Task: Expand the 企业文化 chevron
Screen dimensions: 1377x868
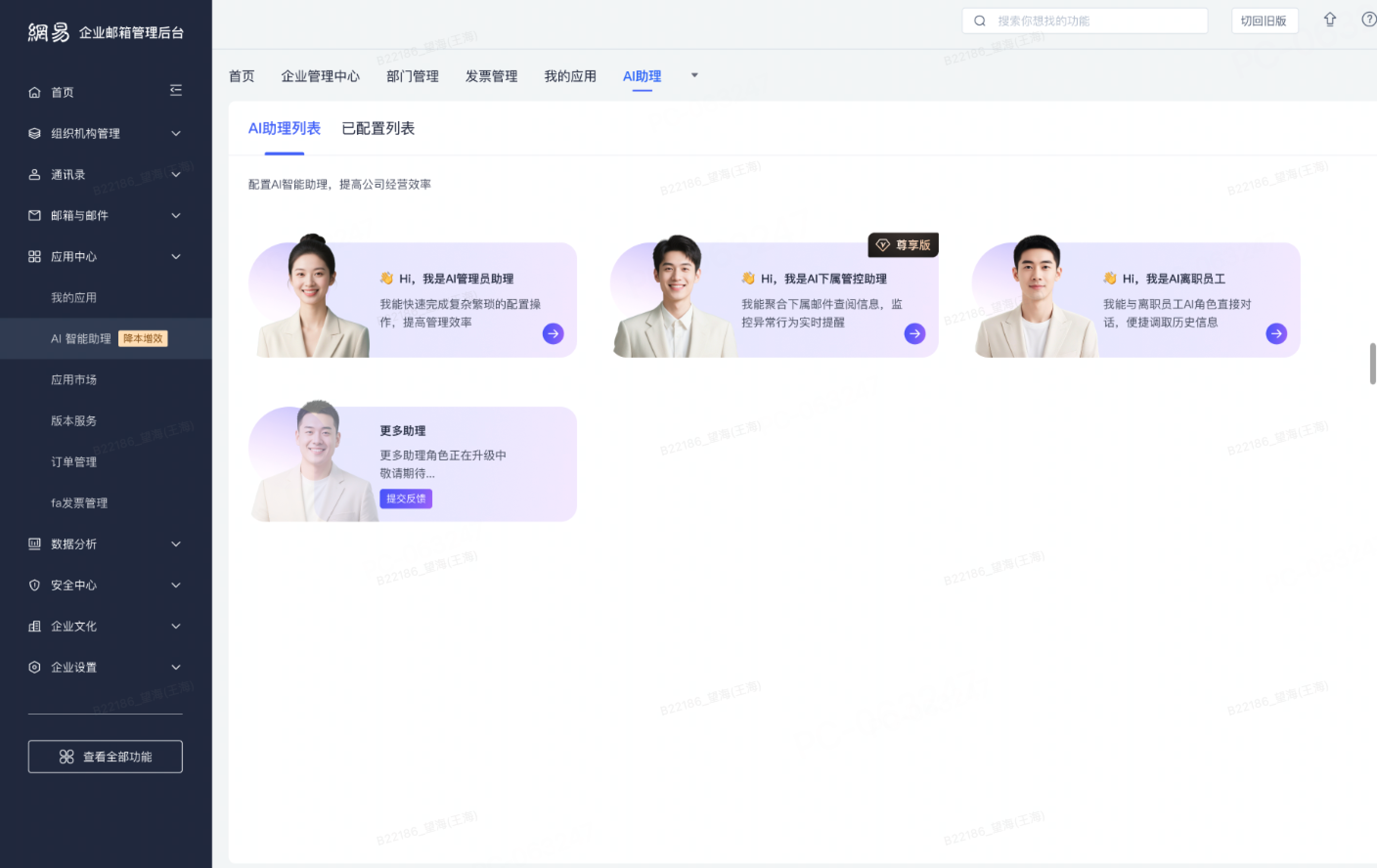Action: click(176, 626)
